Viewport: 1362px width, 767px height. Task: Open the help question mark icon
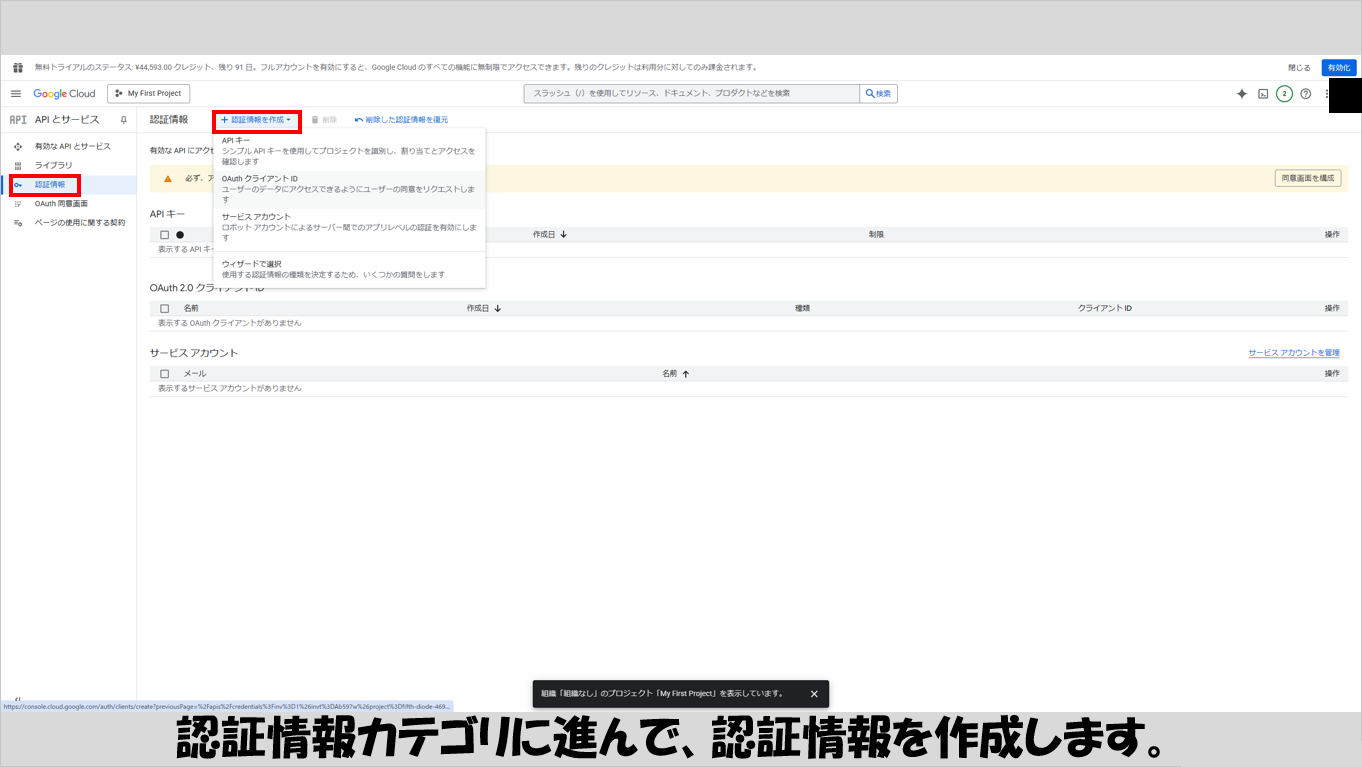pos(1305,94)
